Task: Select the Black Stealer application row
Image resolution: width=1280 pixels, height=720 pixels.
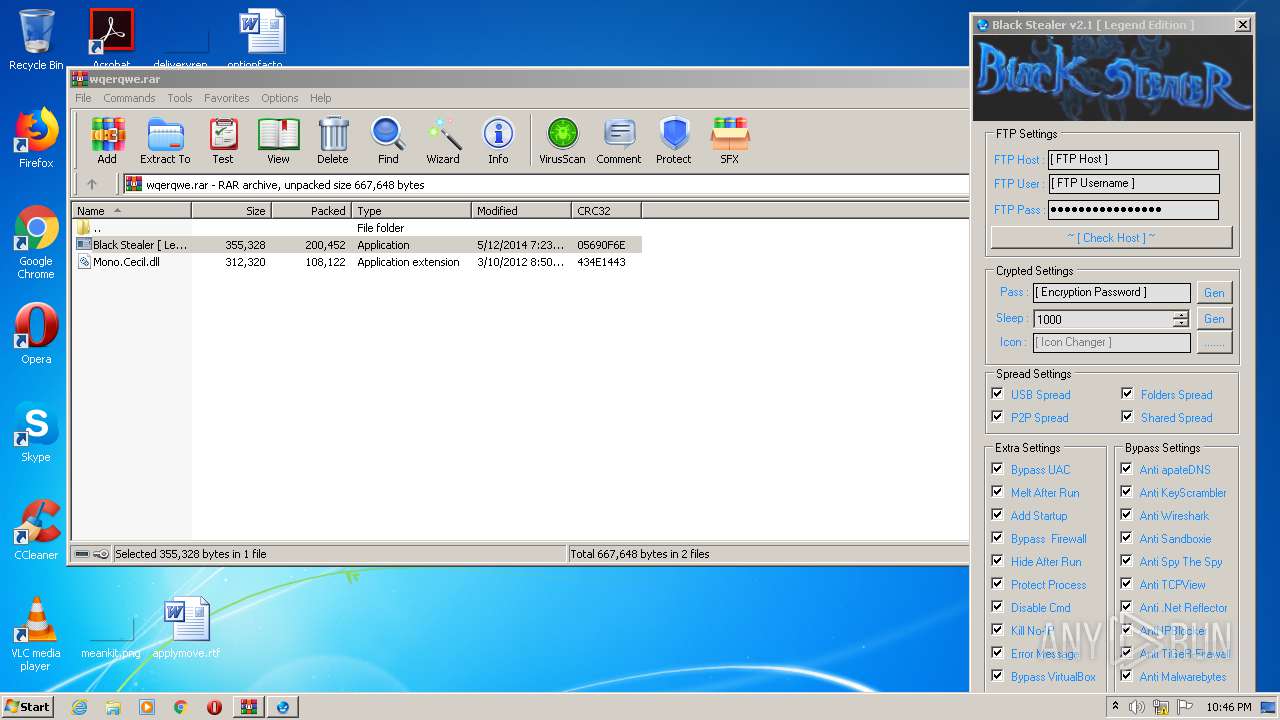Action: 357,245
